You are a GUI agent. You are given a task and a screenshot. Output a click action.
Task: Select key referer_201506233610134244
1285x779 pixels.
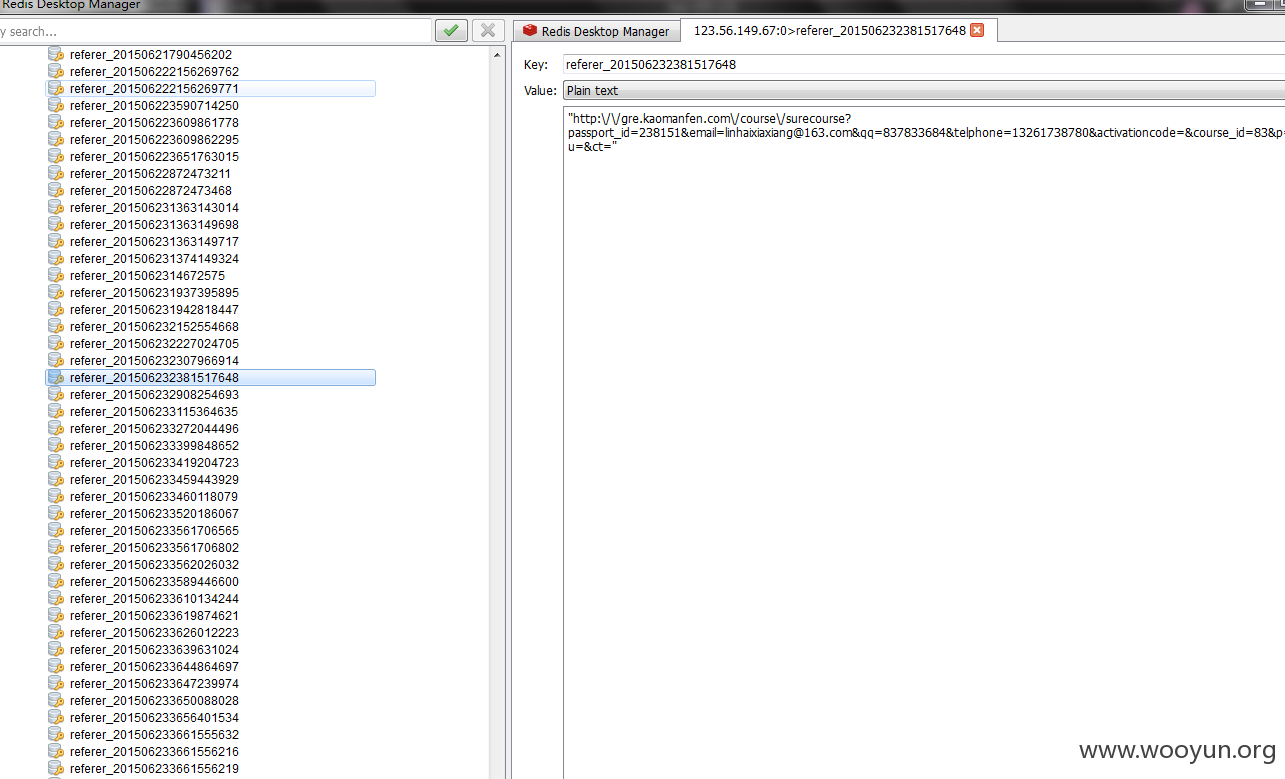click(x=154, y=599)
